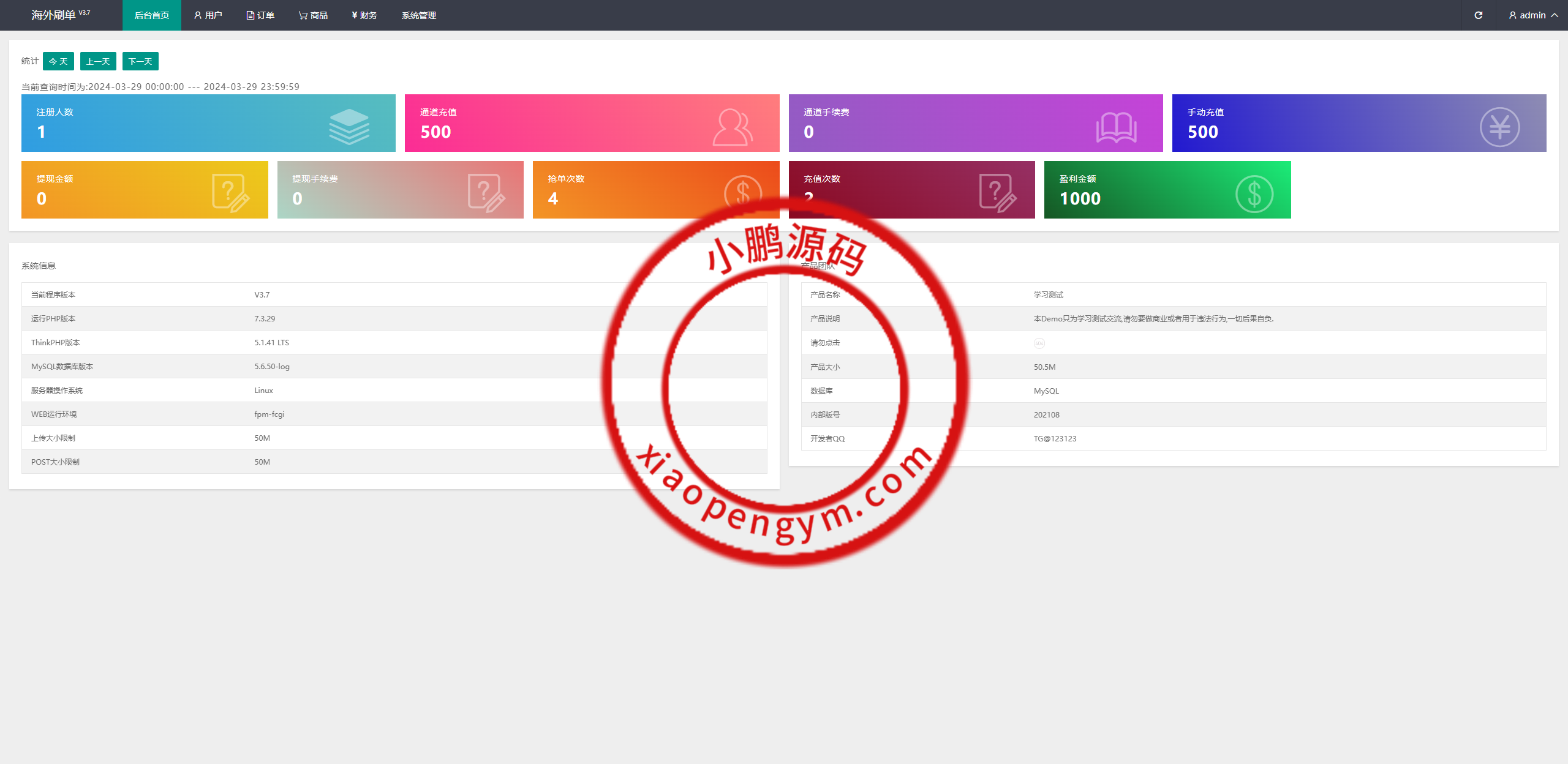
Task: Open the 系统管理 menu
Action: (418, 15)
